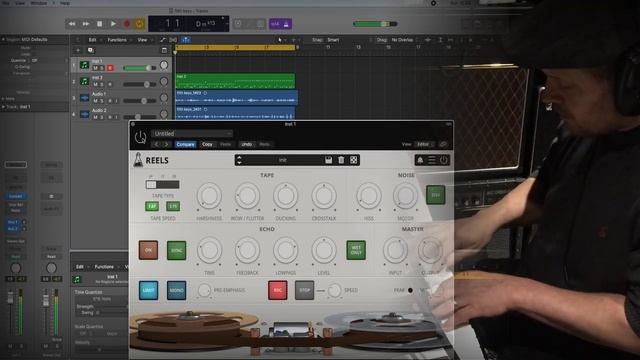
Task: Click the bell notification icon in Reels
Action: click(420, 160)
